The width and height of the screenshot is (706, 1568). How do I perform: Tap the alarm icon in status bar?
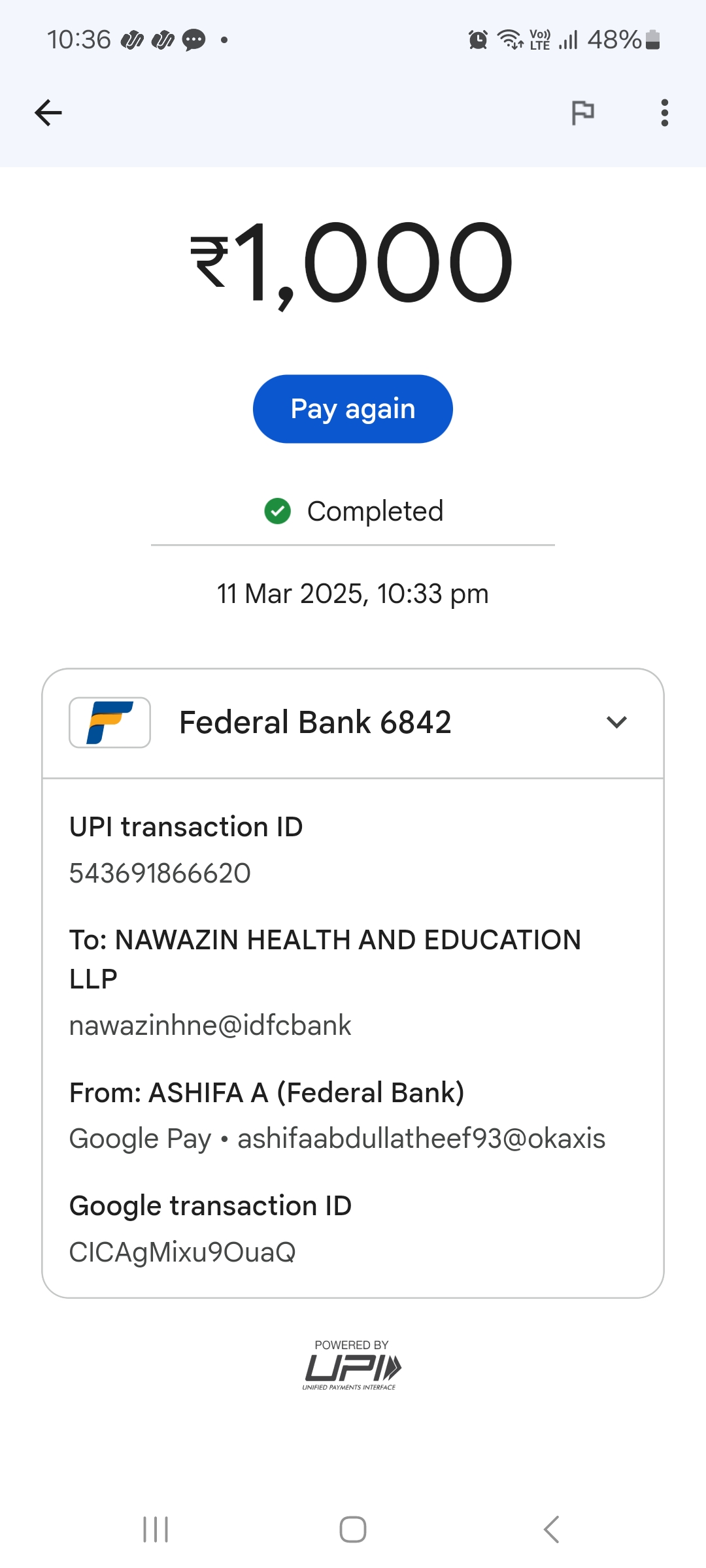pyautogui.click(x=478, y=40)
